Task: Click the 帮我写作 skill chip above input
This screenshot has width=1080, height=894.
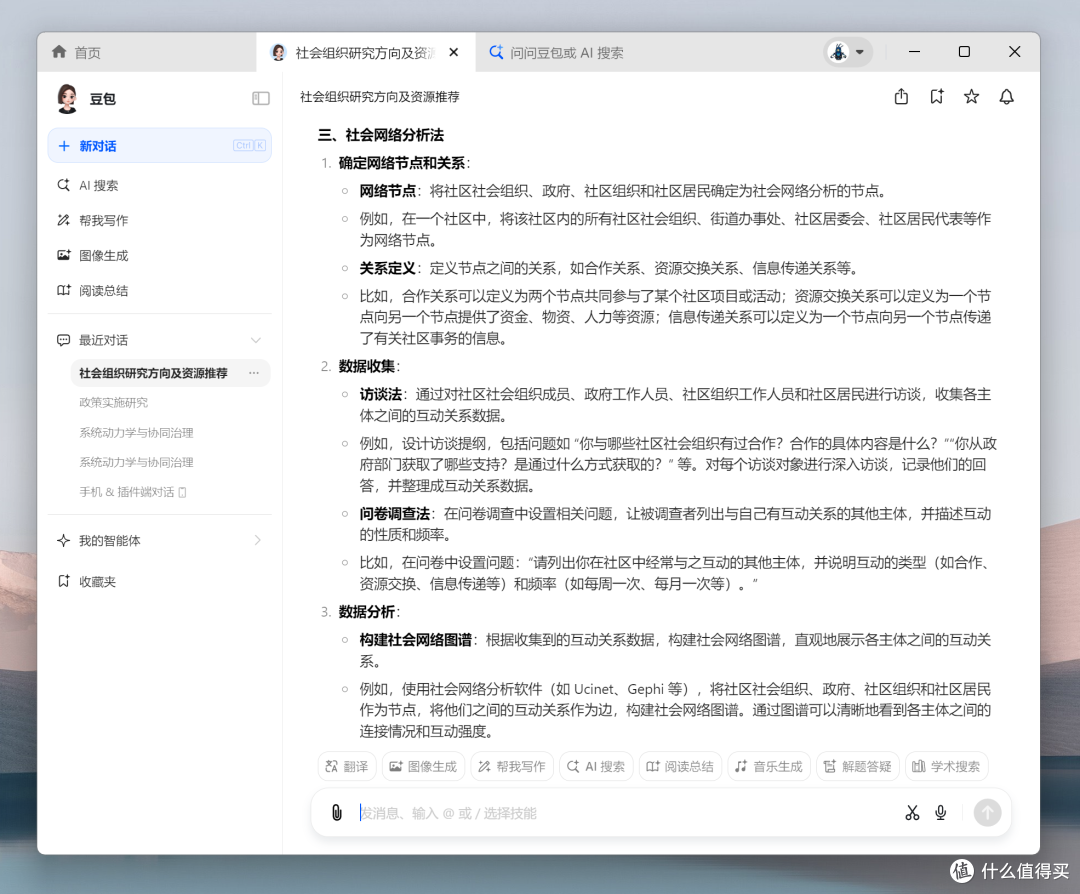Action: tap(512, 767)
